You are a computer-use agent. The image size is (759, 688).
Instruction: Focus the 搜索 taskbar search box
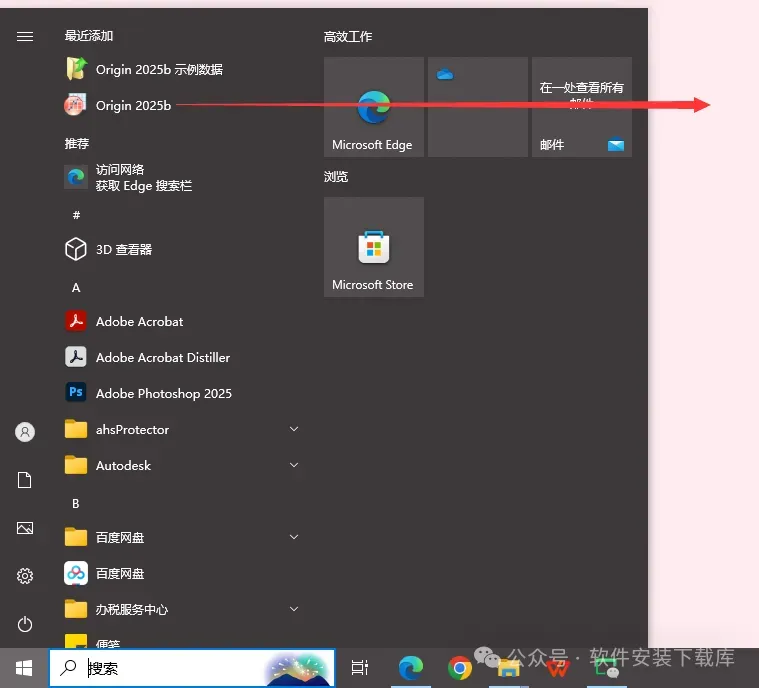192,668
